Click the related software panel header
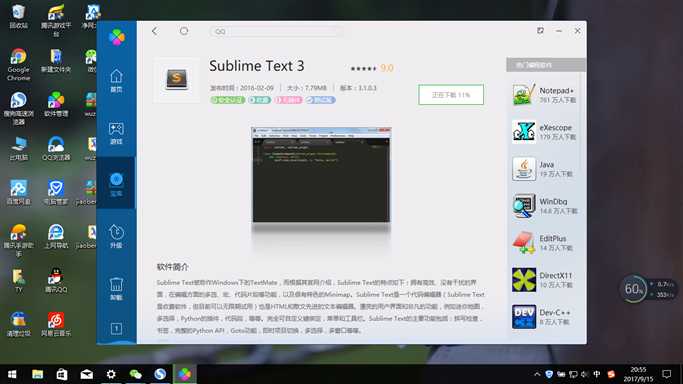Viewport: 683px width, 384px height. tap(546, 65)
